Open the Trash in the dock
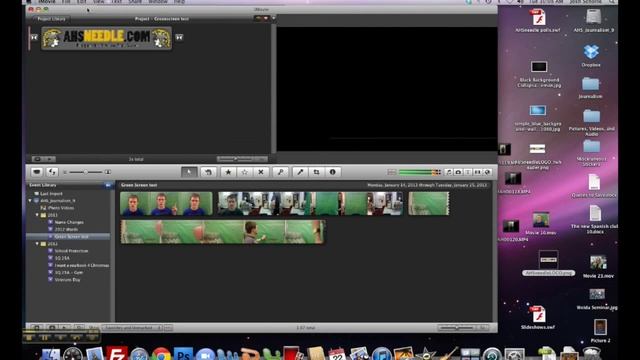Image resolution: width=640 pixels, height=360 pixels. click(591, 353)
